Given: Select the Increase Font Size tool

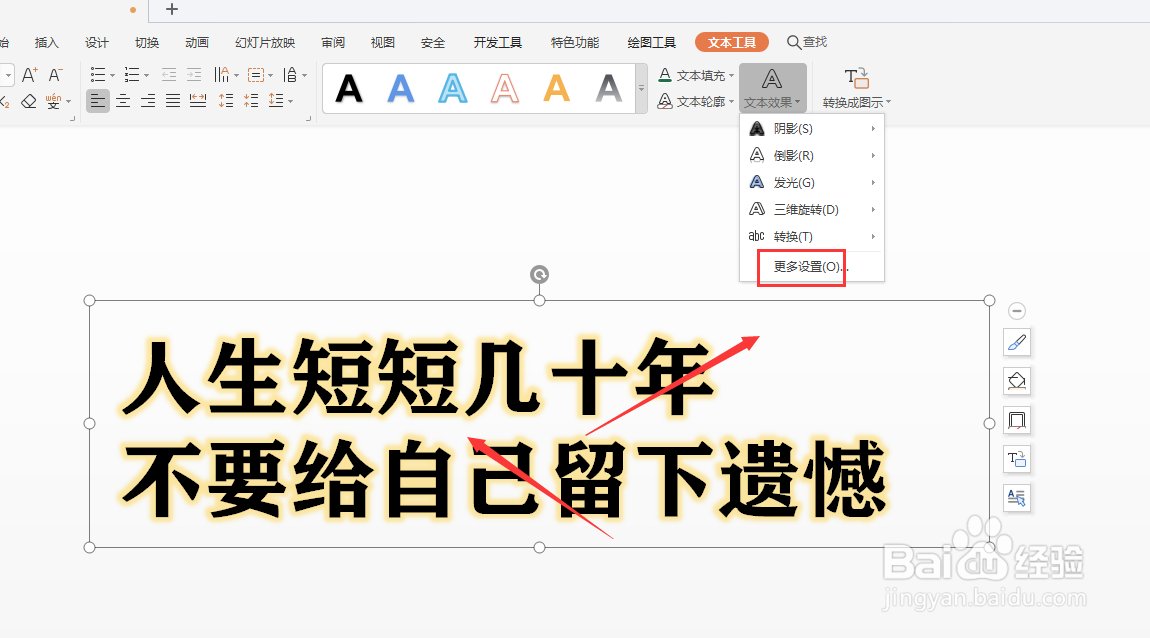Looking at the screenshot, I should click(30, 74).
